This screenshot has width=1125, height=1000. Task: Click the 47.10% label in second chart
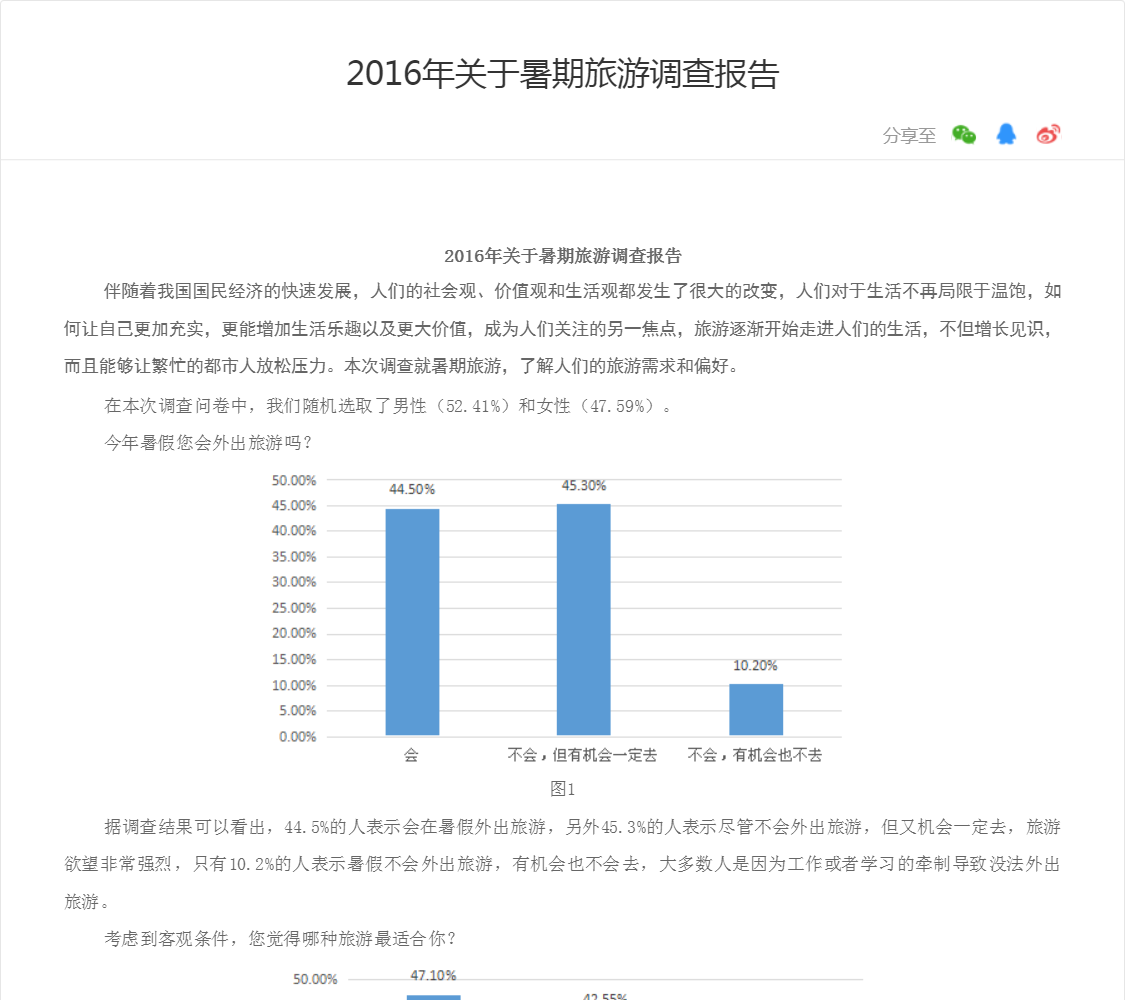433,976
